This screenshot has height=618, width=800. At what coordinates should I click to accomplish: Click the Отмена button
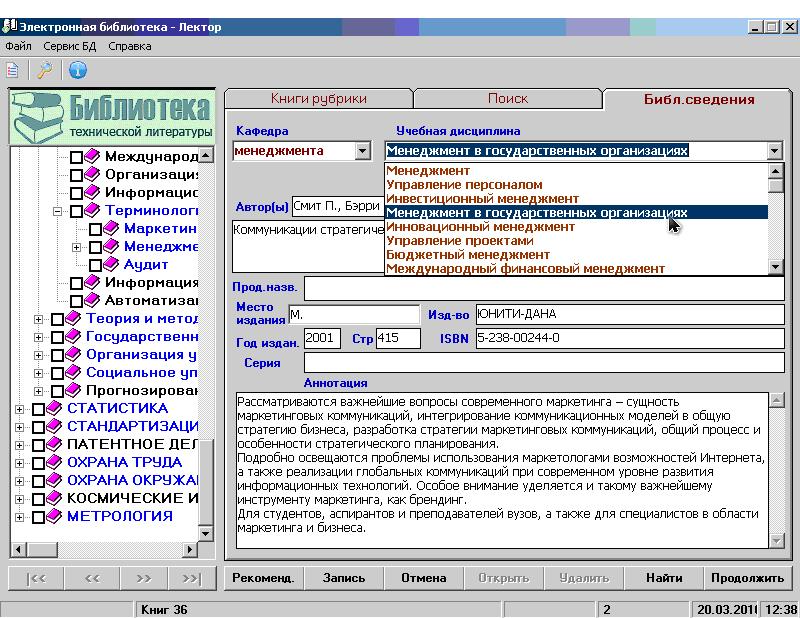[x=423, y=578]
